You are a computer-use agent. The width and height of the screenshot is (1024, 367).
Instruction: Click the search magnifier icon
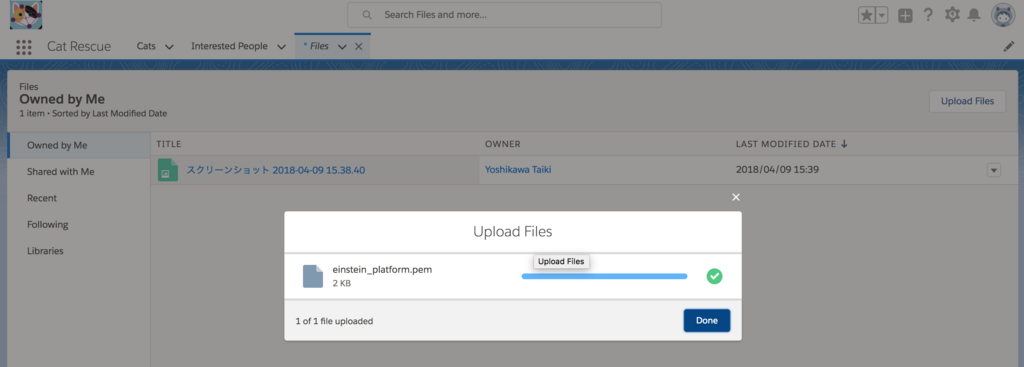[367, 14]
